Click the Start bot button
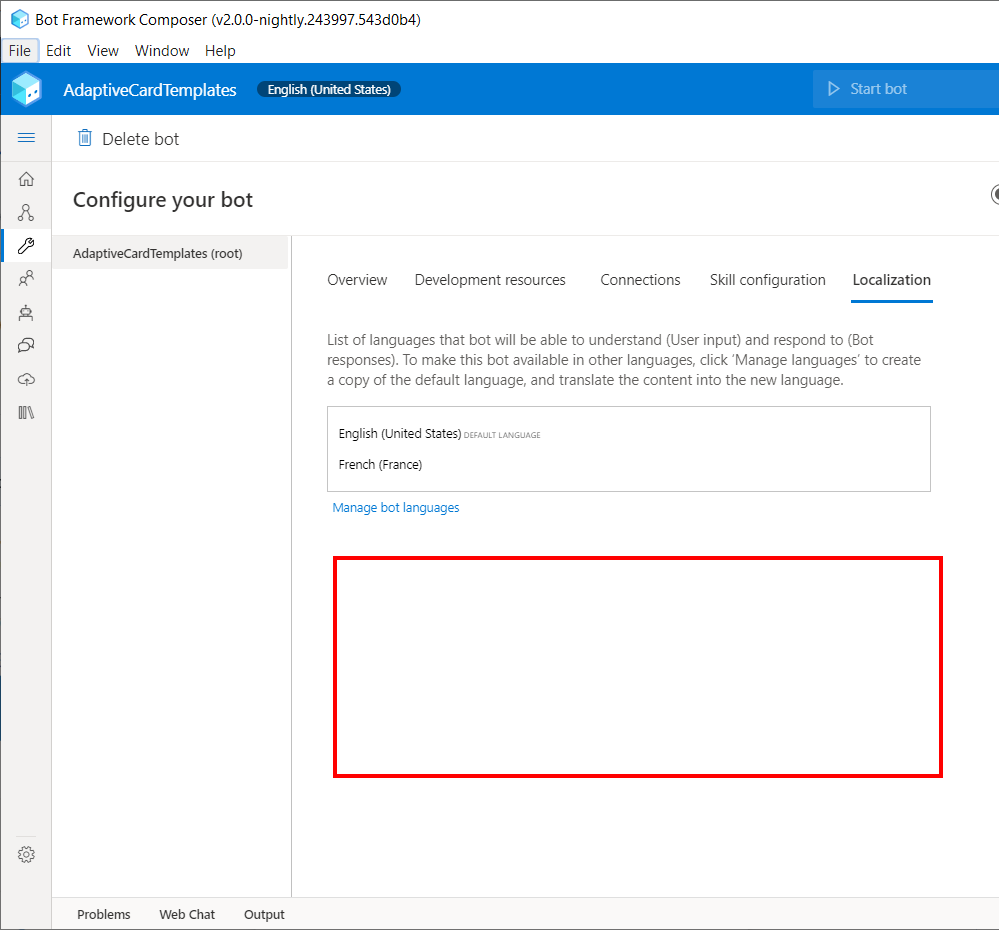 (x=905, y=89)
